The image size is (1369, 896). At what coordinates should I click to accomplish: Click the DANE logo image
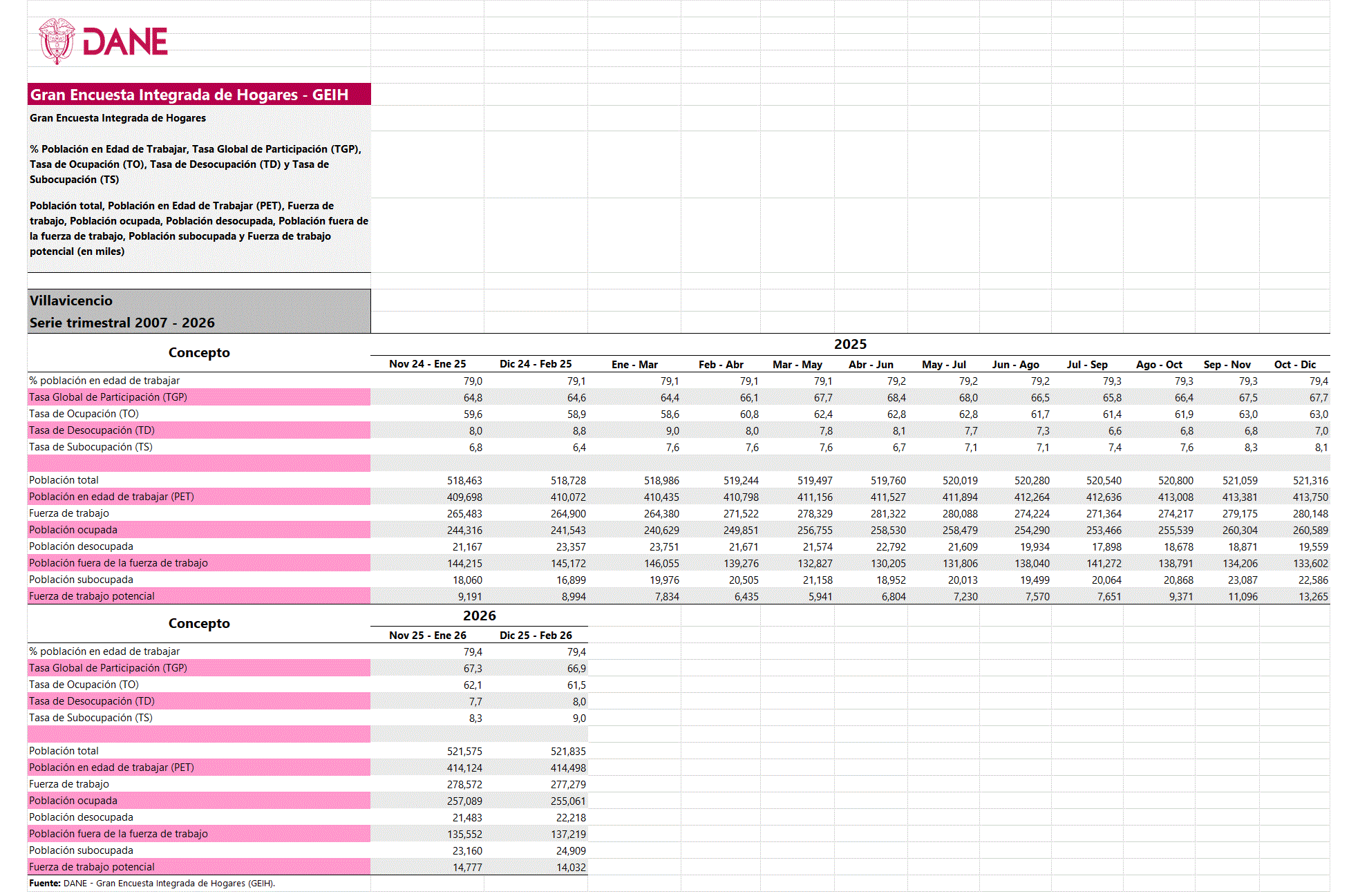coord(104,41)
